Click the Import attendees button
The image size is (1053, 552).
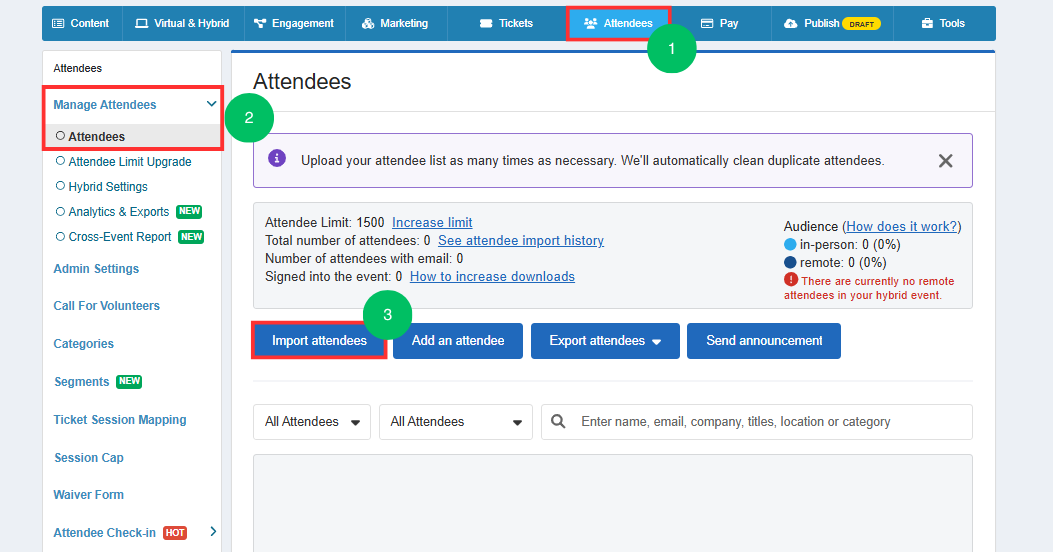(x=319, y=341)
